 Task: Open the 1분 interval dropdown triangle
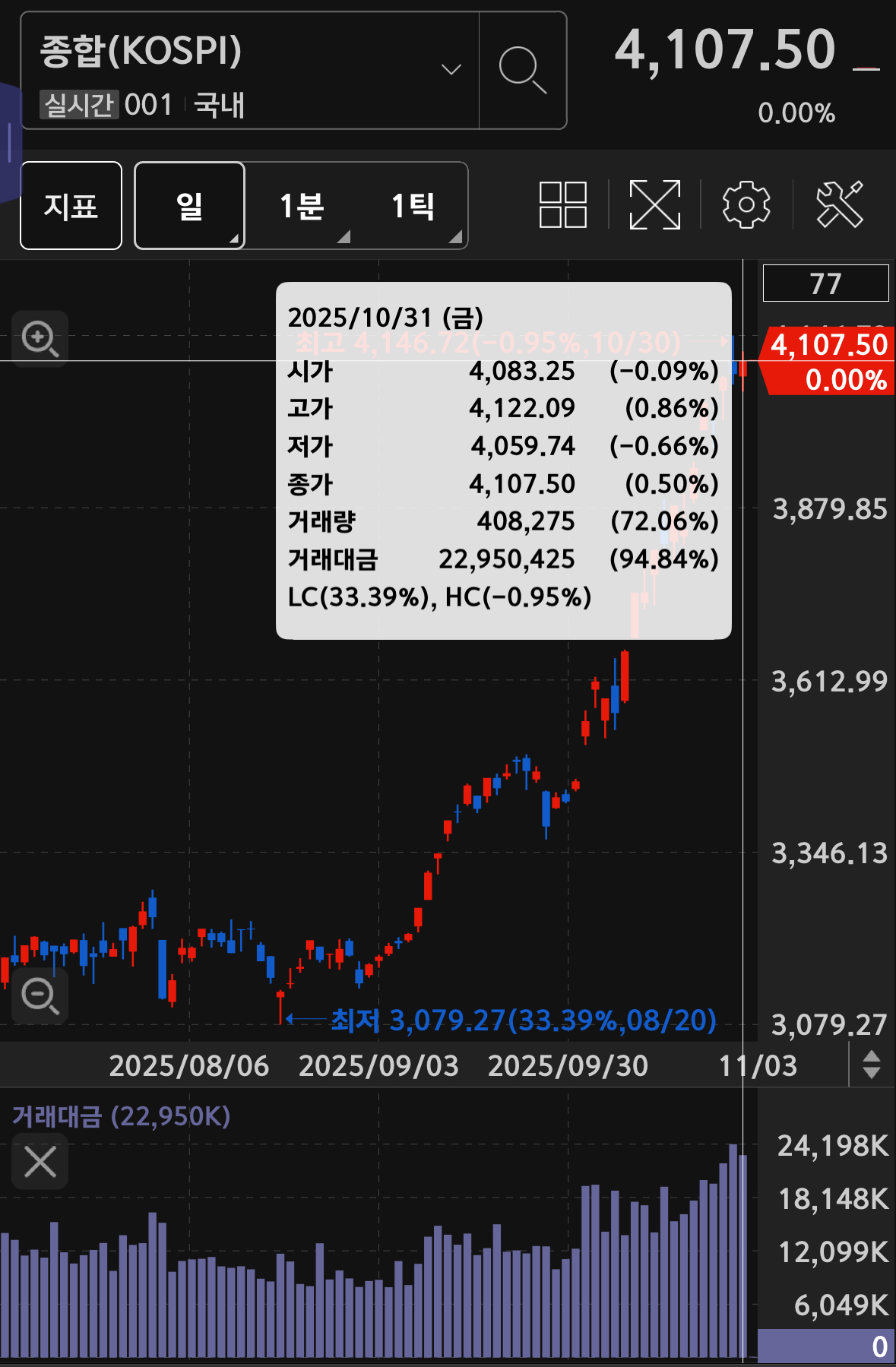[344, 236]
